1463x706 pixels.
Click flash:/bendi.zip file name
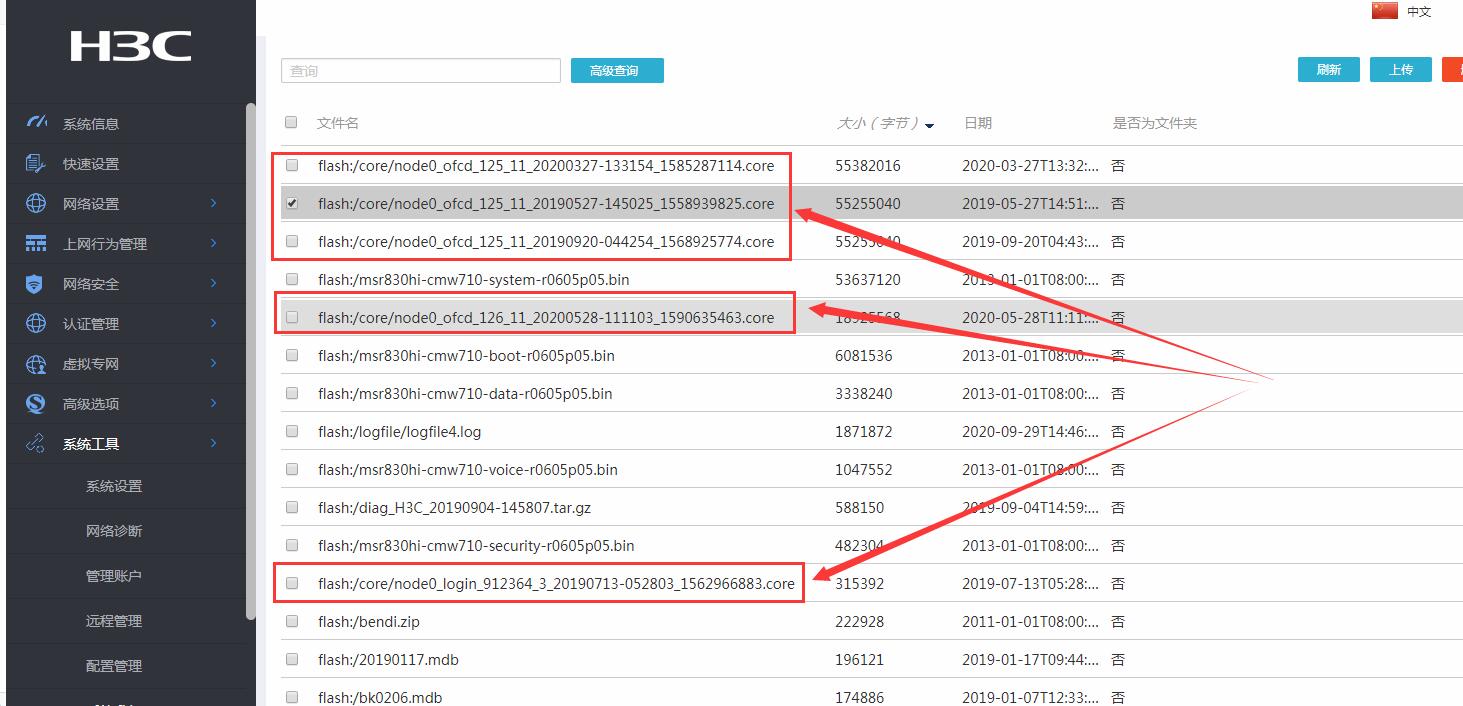coord(369,621)
